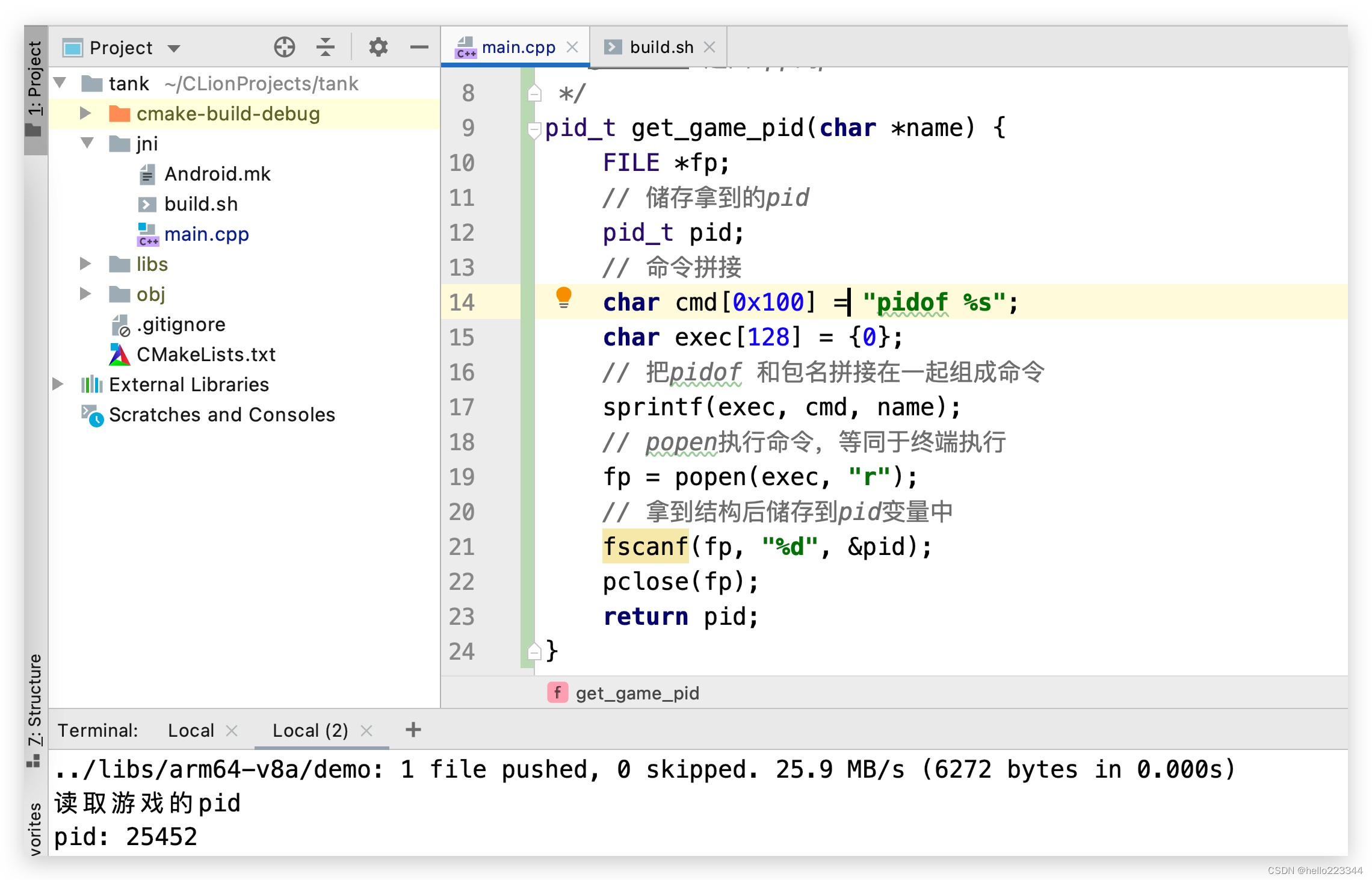Click the lightbulb quick-fix icon on line 14
This screenshot has height=880, width=1372.
pos(563,297)
